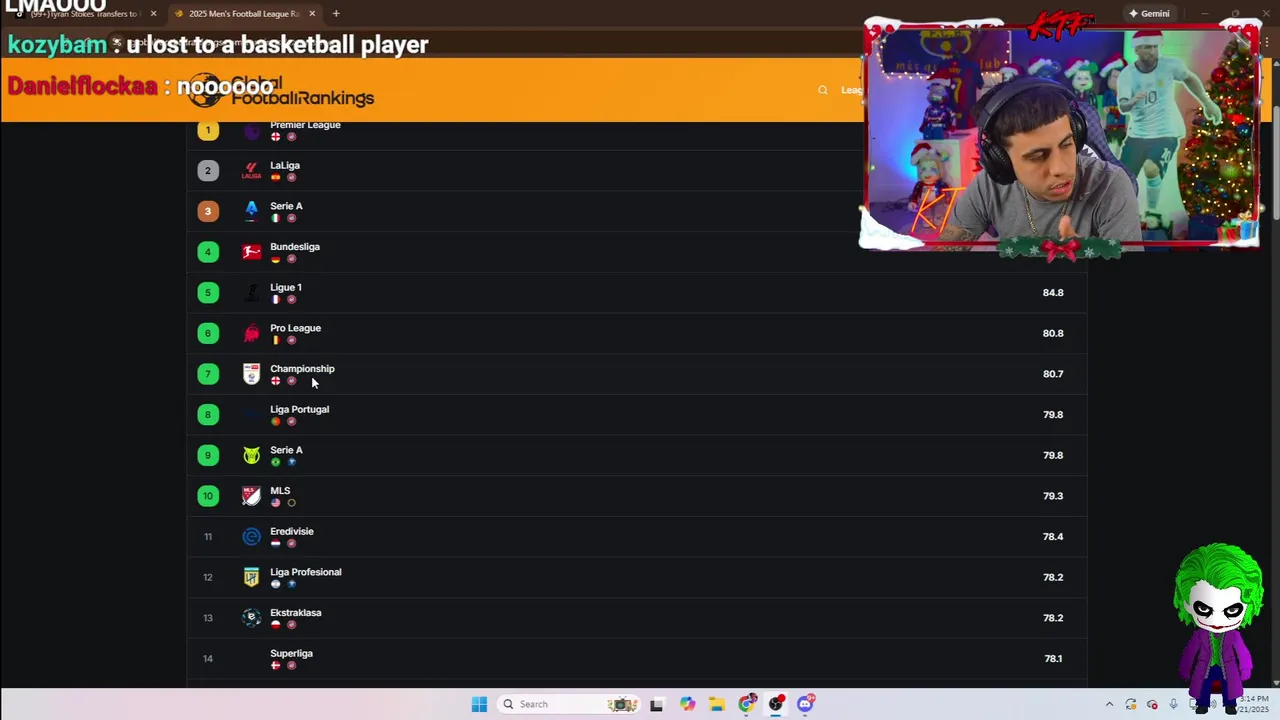This screenshot has width=1280, height=720.
Task: Click Eredivisie rating 78.4
Action: [x=1053, y=537]
